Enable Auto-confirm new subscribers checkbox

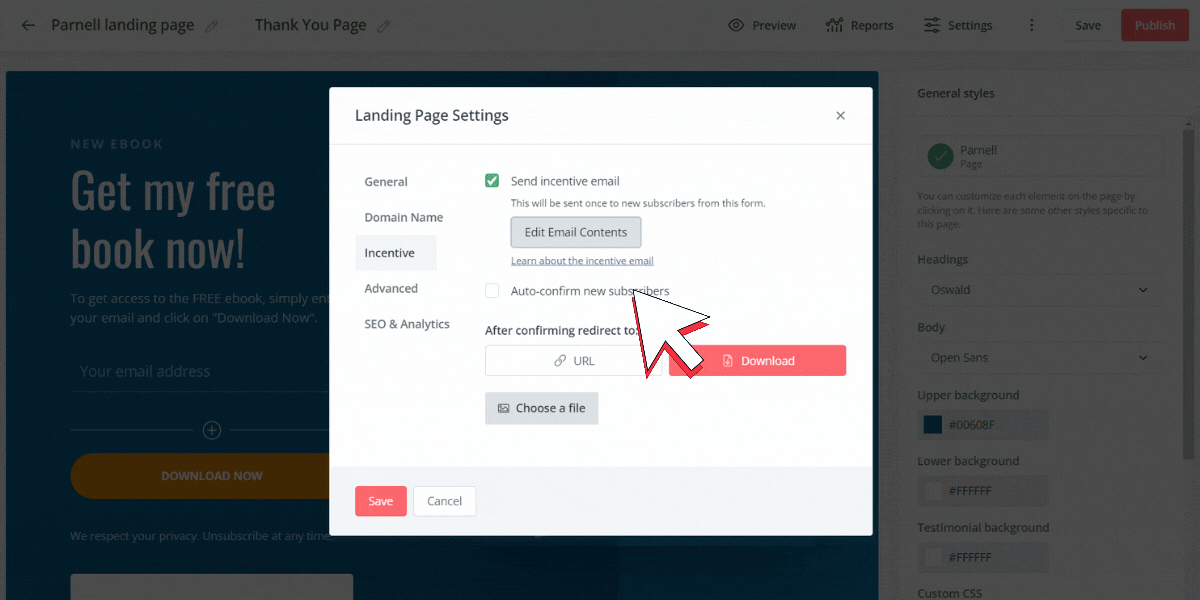492,291
